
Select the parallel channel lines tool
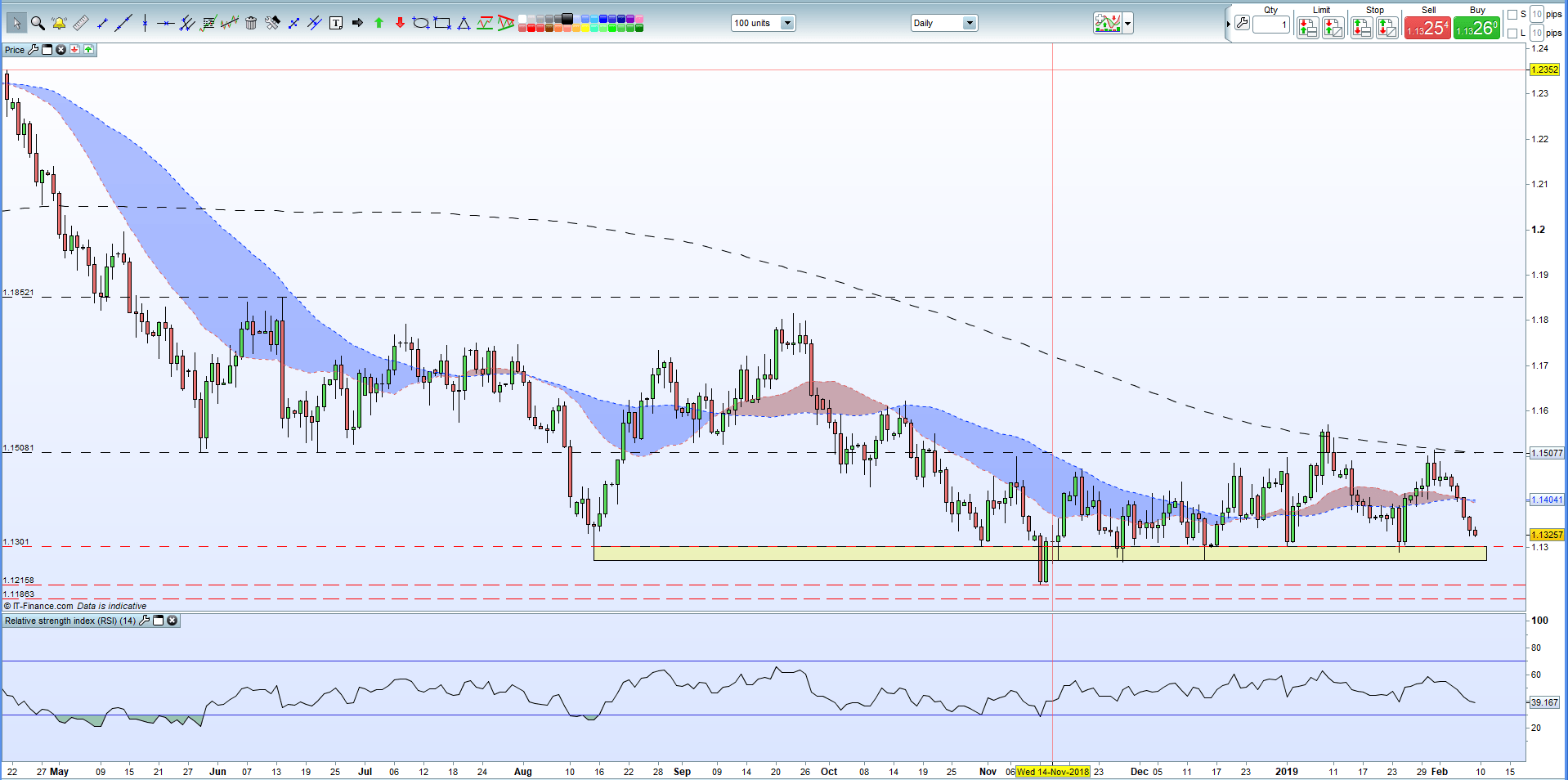tap(186, 23)
